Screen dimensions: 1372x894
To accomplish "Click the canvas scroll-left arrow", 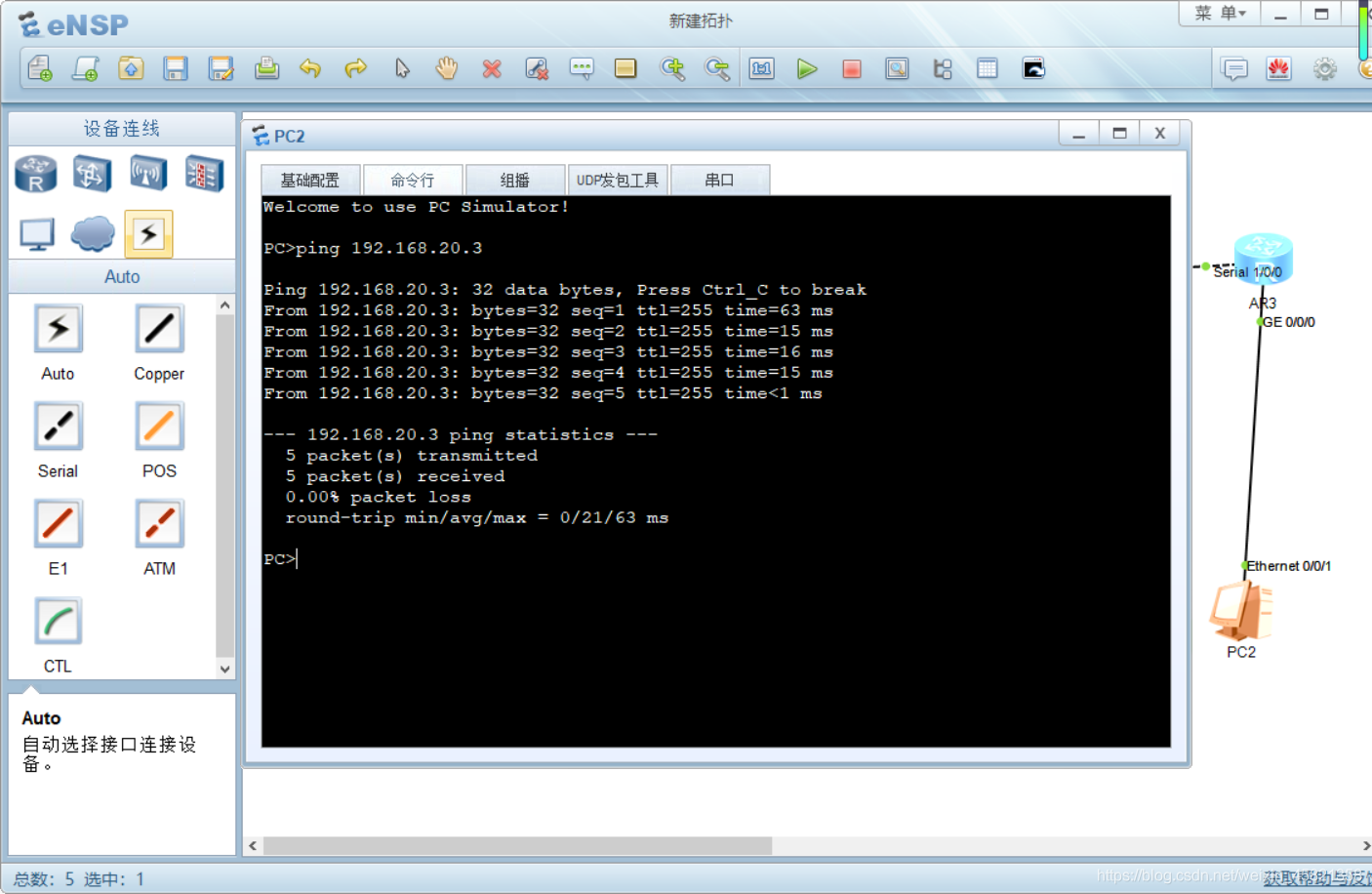I will [253, 845].
